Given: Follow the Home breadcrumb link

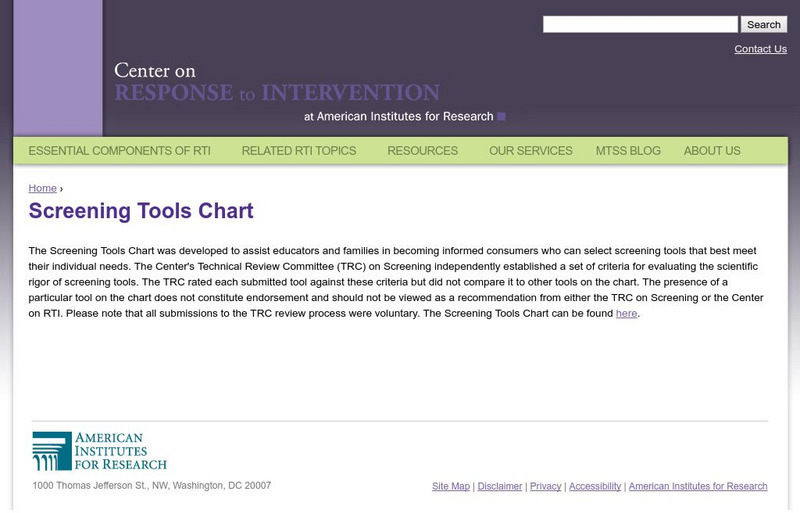Looking at the screenshot, I should [42, 188].
